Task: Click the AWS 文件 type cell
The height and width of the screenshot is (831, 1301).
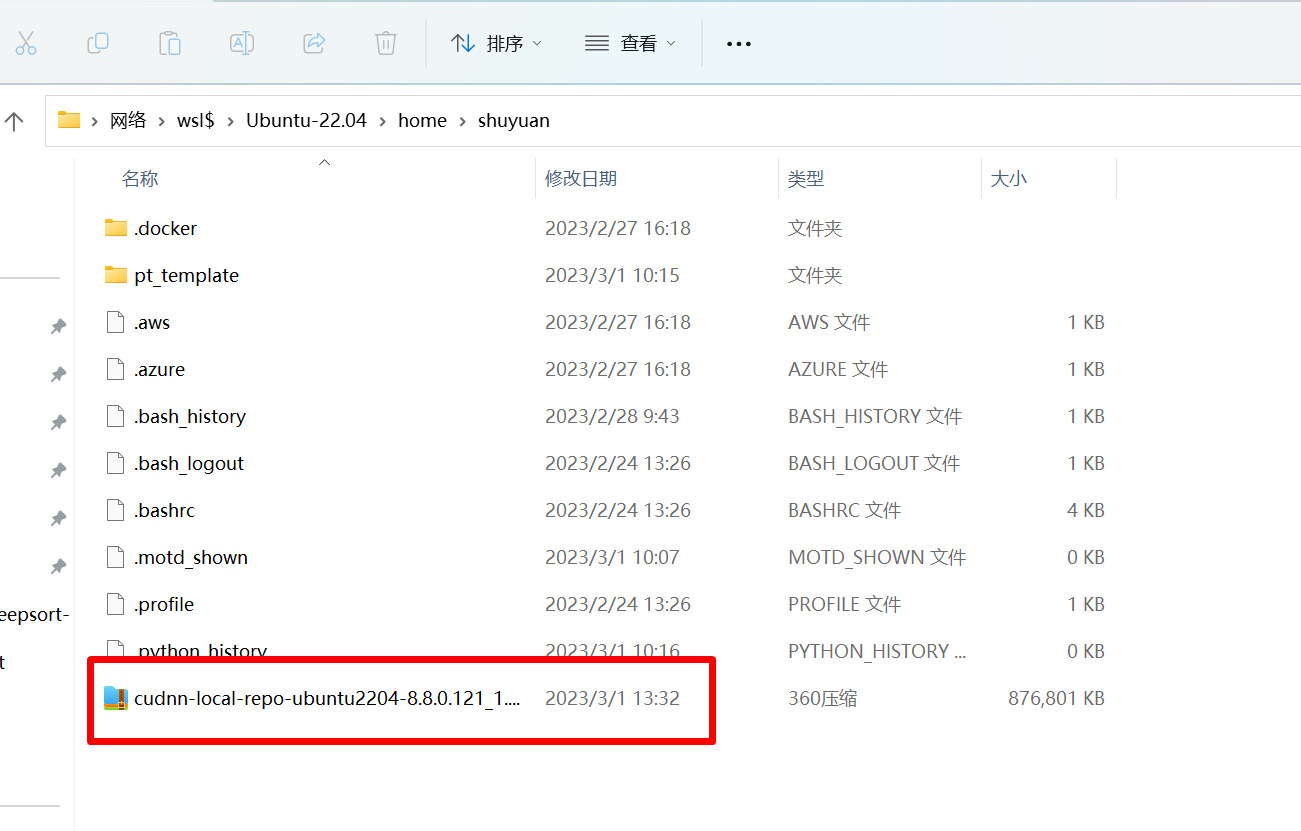Action: (829, 322)
